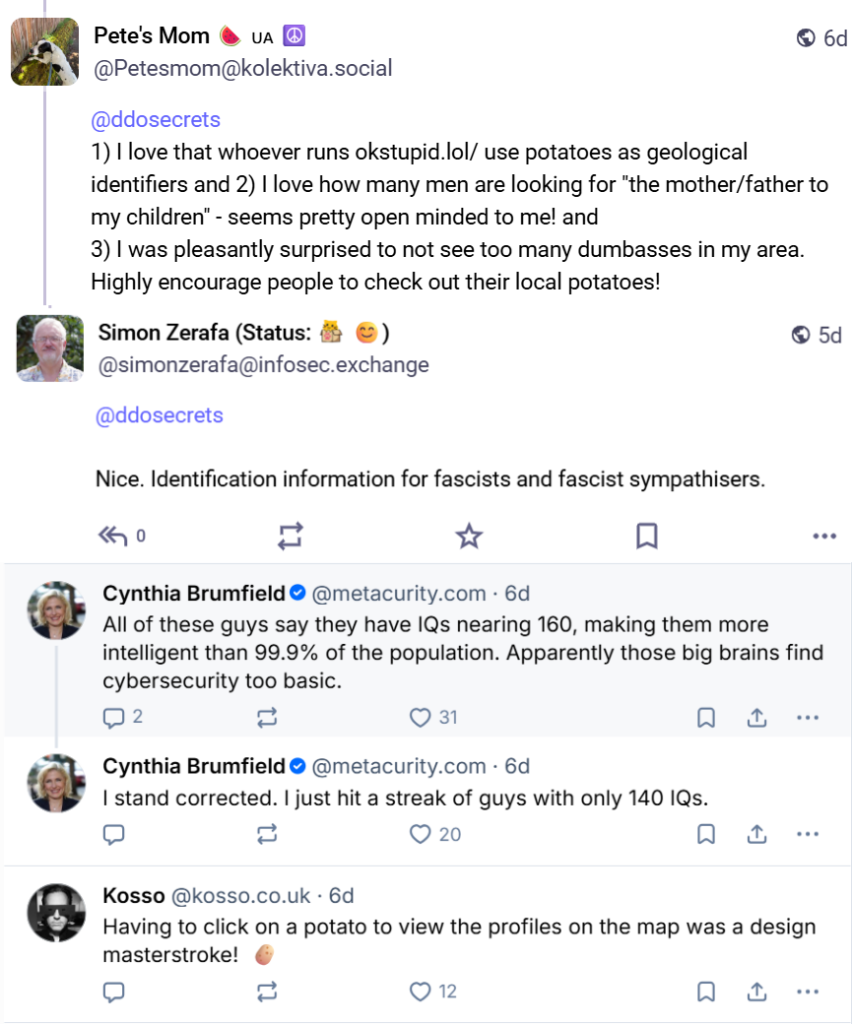Image resolution: width=852 pixels, height=1024 pixels.
Task: Open Cynthia Brumfield's more options menu
Action: coord(806,718)
